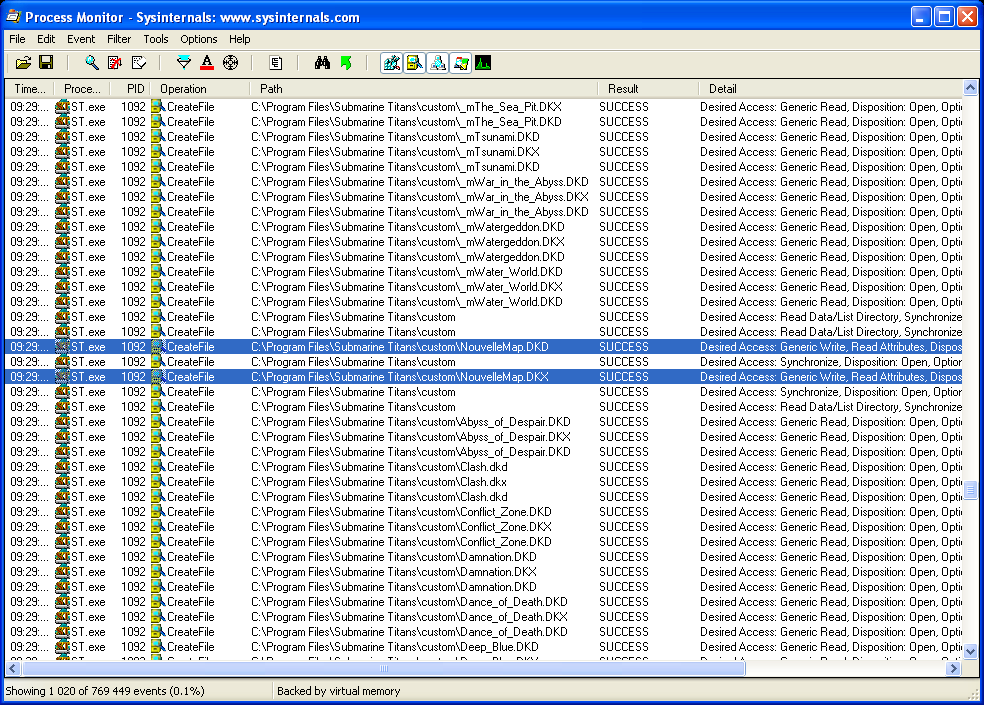Select the _mThe_Sea_Pit.DKD path row

(483, 122)
